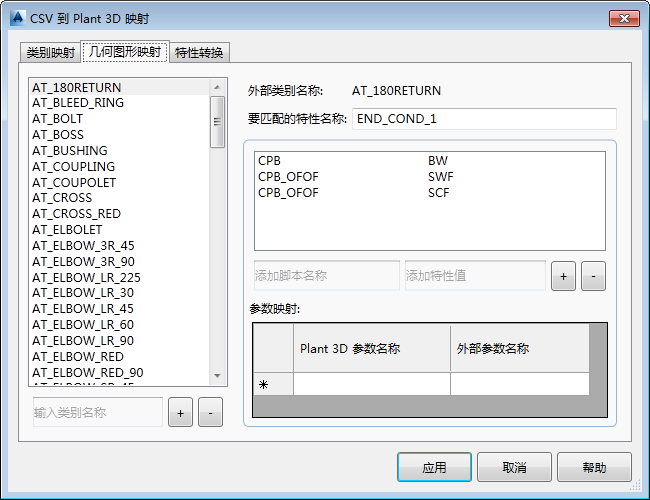Click the Plant 3D 参数名称 column header
This screenshot has width=650, height=500.
point(372,348)
